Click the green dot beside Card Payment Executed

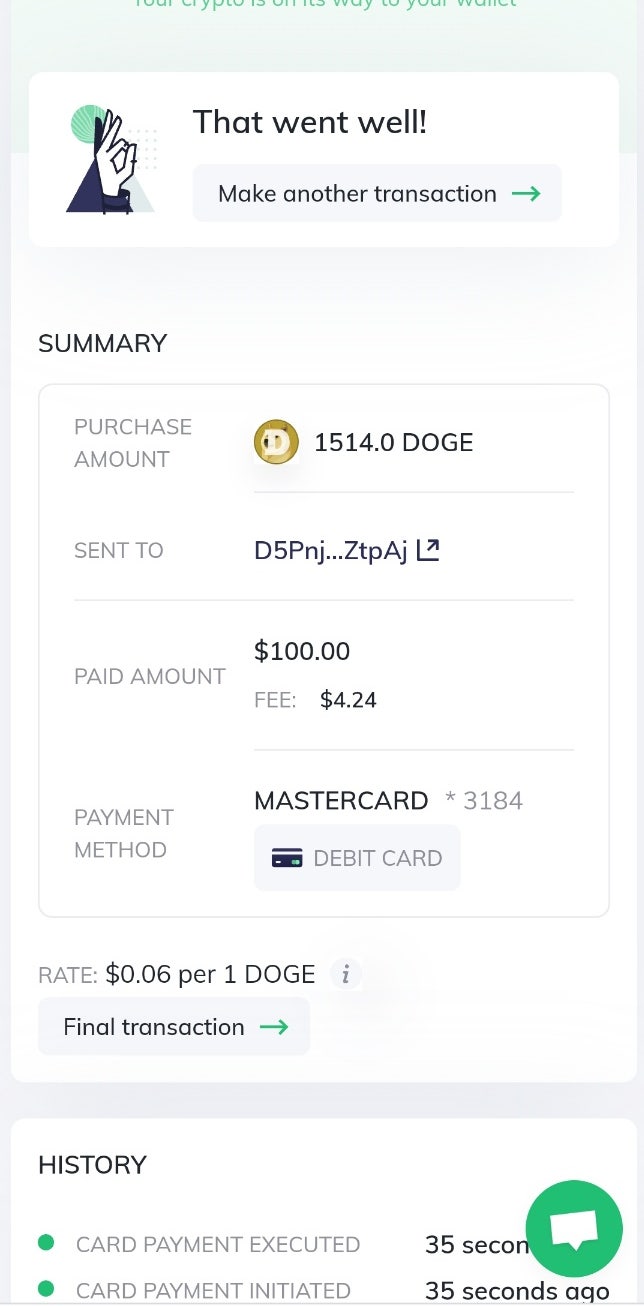click(46, 1243)
